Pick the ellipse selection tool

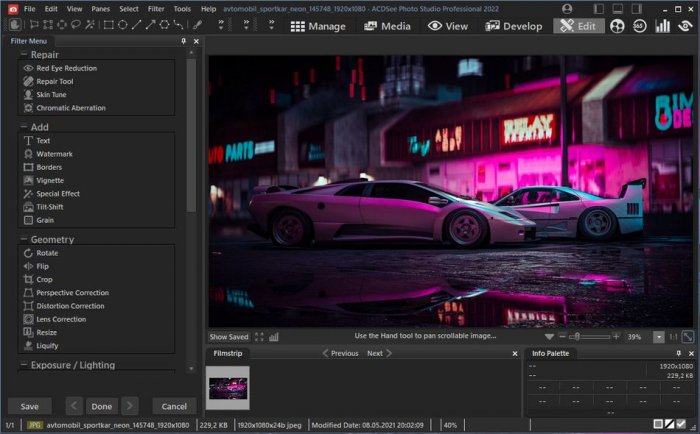pos(62,24)
